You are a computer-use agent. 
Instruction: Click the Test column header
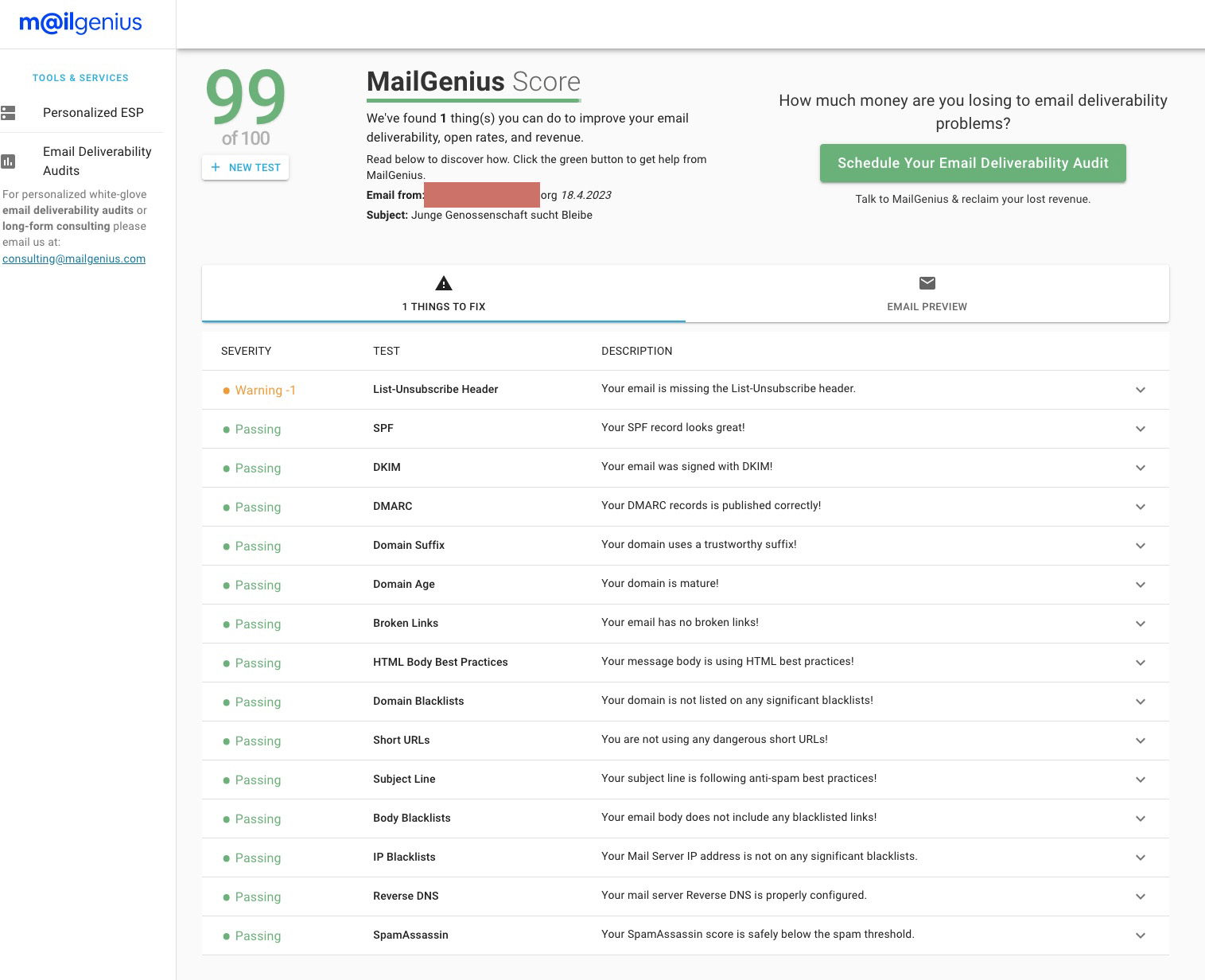387,351
